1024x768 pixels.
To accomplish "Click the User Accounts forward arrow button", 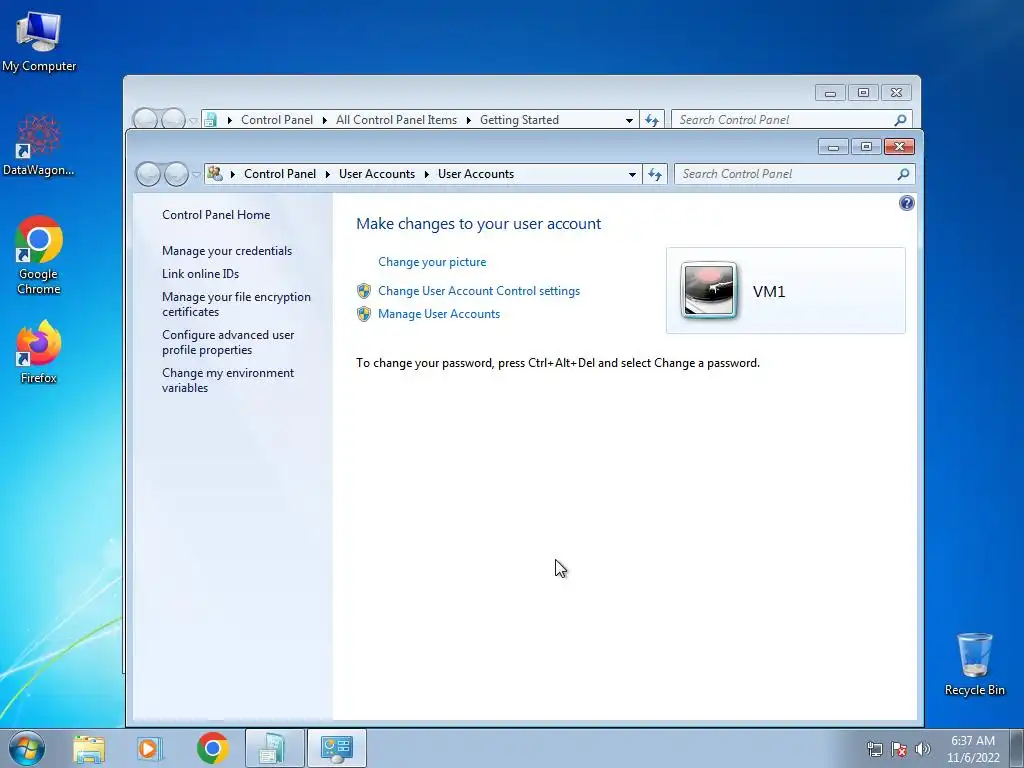I will tap(176, 174).
